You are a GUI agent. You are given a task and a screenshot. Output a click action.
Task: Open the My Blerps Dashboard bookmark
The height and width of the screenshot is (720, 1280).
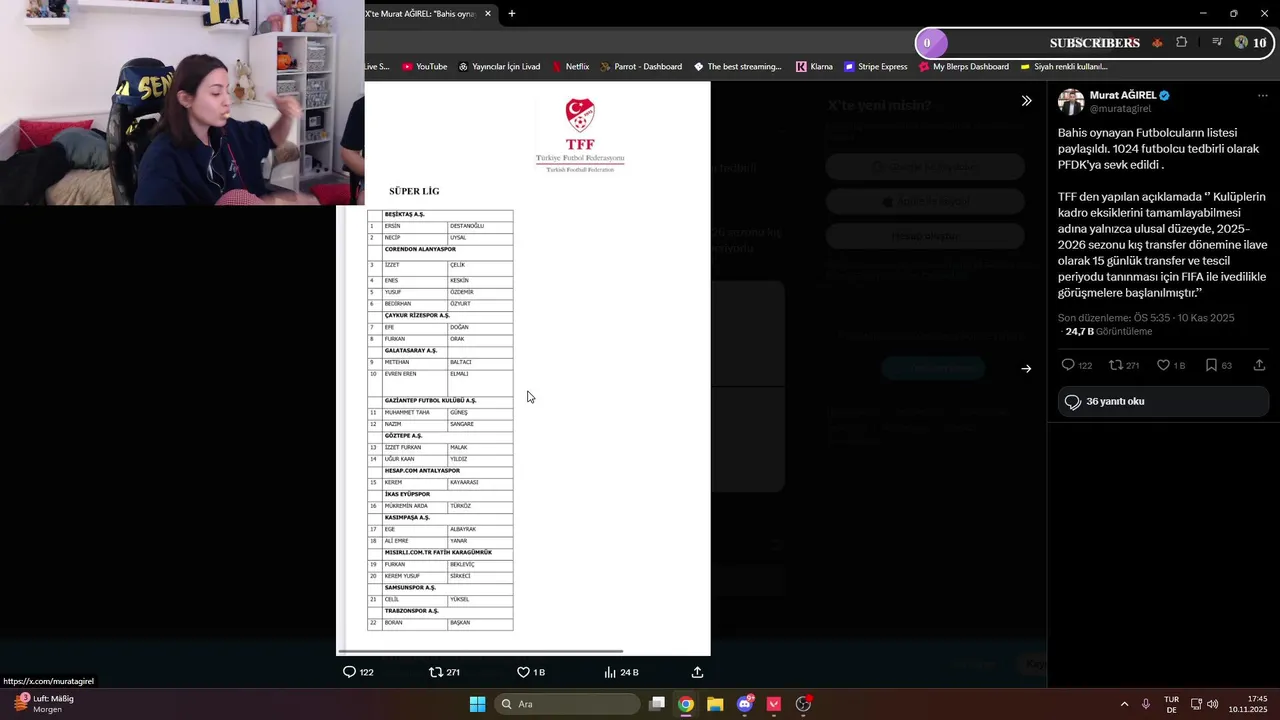pos(963,67)
